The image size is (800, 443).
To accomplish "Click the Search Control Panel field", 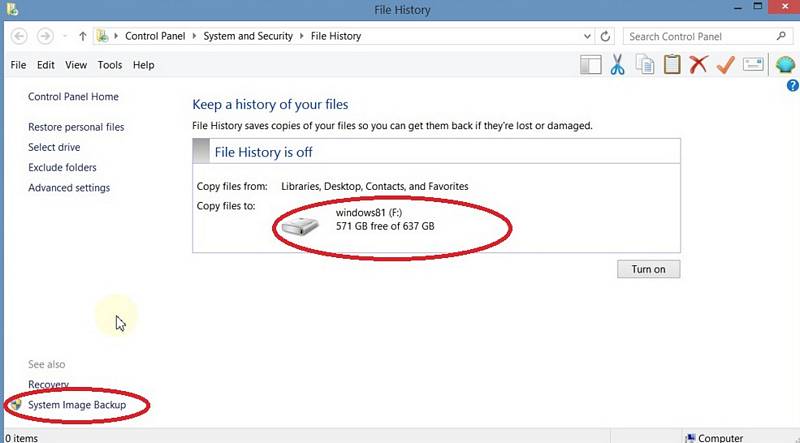I will pyautogui.click(x=698, y=36).
